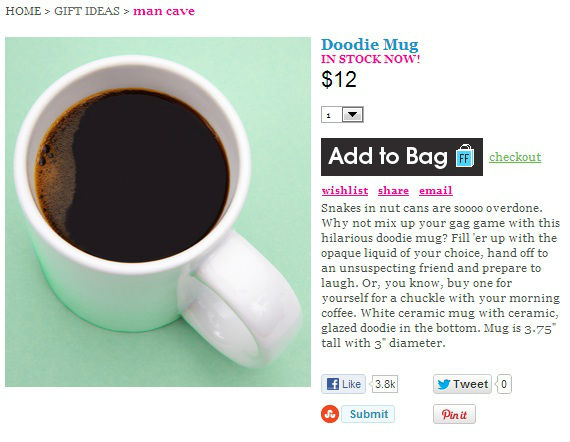The height and width of the screenshot is (442, 570).
Task: Click the 3.8k Facebook like count
Action: tap(385, 384)
